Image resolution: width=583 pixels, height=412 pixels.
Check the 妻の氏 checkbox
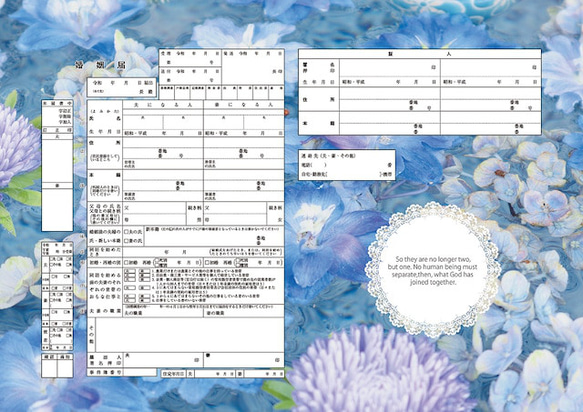(126, 241)
